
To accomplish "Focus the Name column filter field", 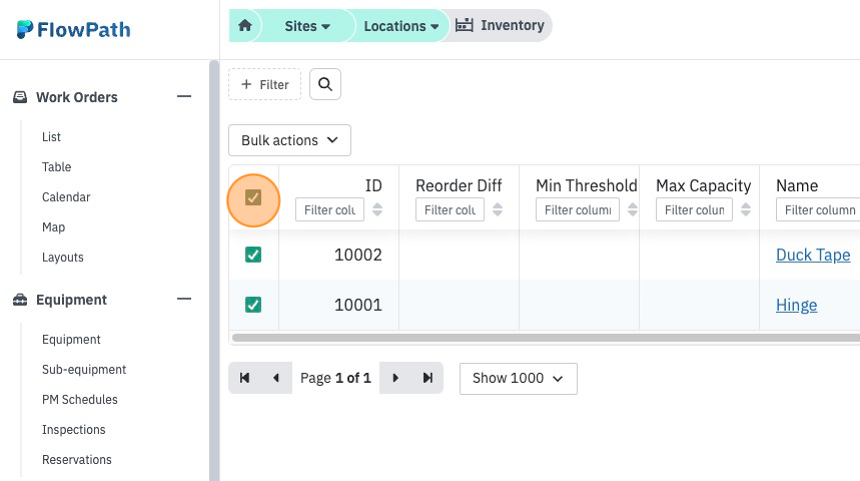I will tap(818, 210).
